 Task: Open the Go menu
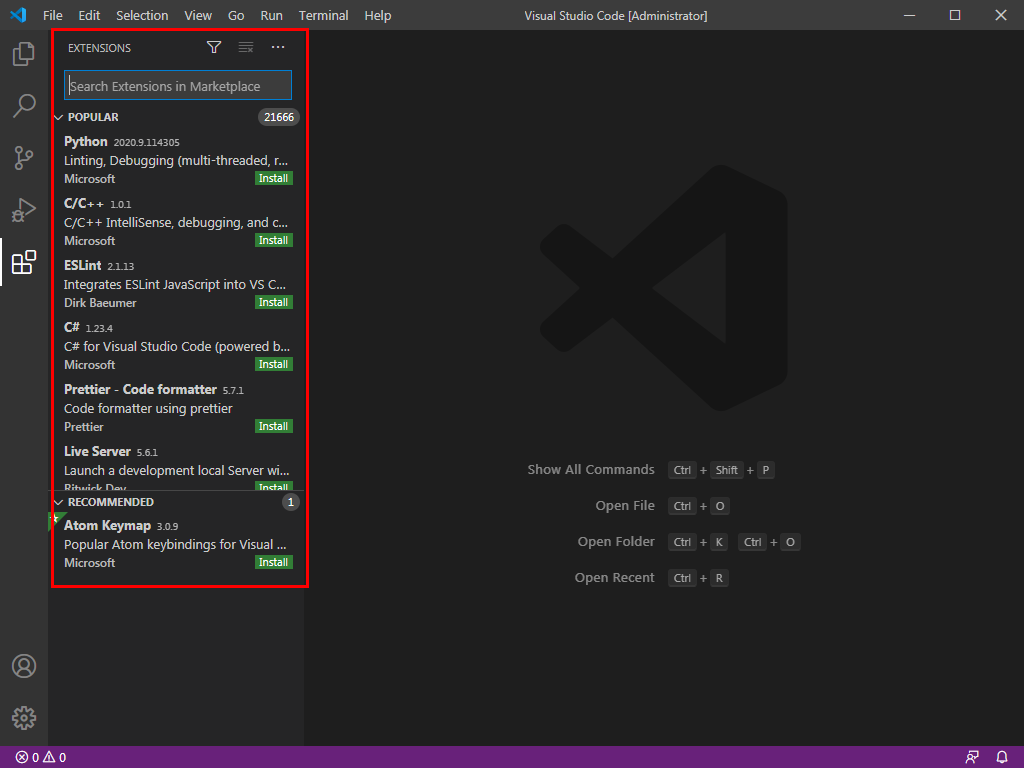point(236,15)
